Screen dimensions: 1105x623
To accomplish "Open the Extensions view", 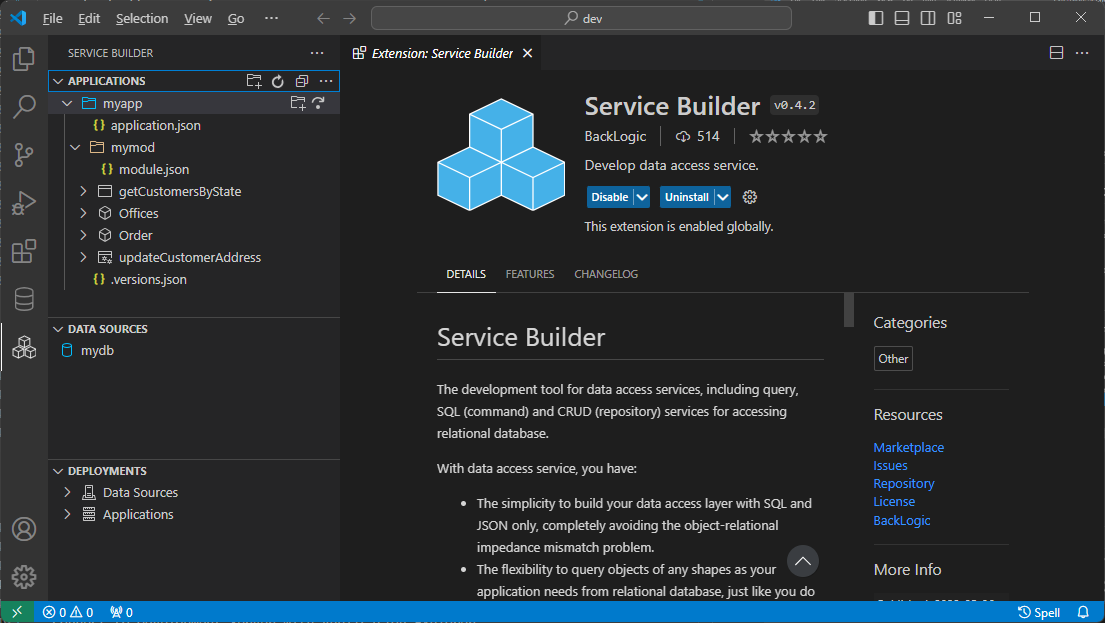I will click(24, 251).
